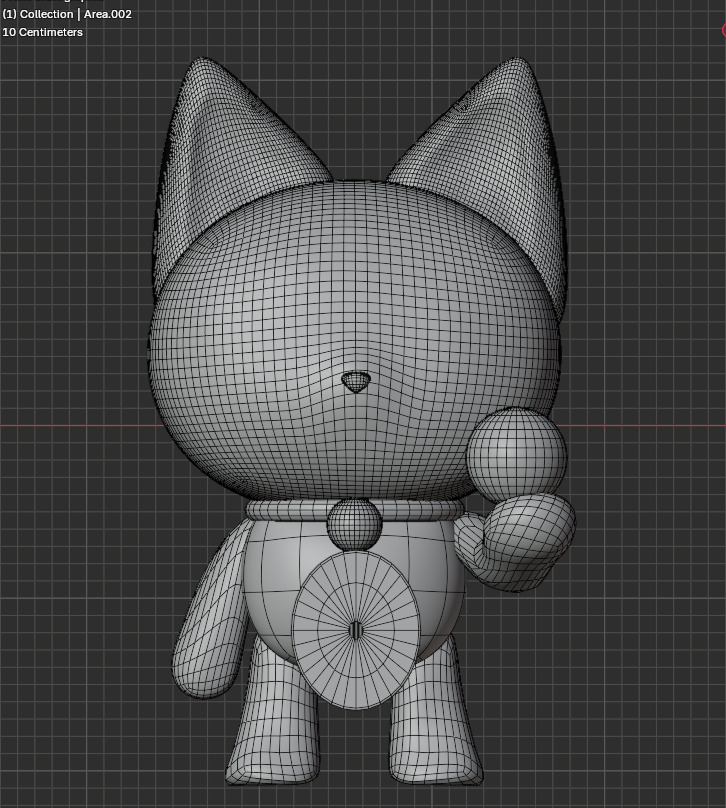Viewport: 726px width, 808px height.
Task: Select the oval coin mesh on the belly
Action: pyautogui.click(x=356, y=630)
